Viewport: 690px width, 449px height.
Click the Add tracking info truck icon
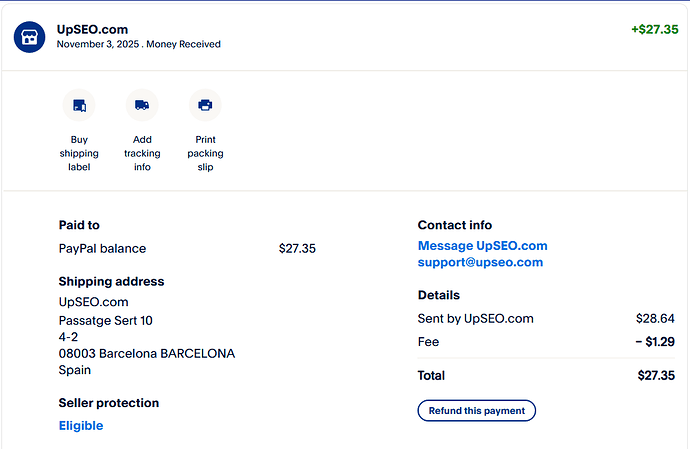(x=142, y=105)
